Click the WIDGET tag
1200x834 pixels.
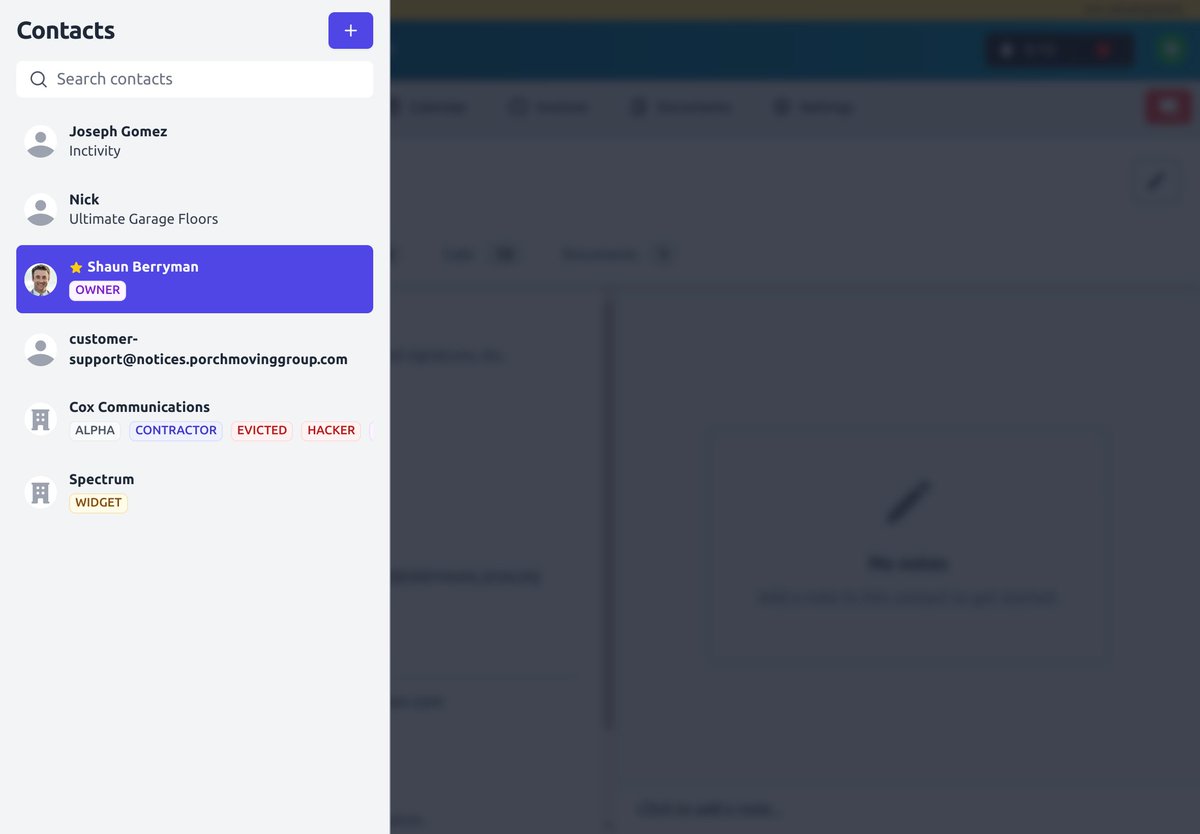tap(98, 502)
